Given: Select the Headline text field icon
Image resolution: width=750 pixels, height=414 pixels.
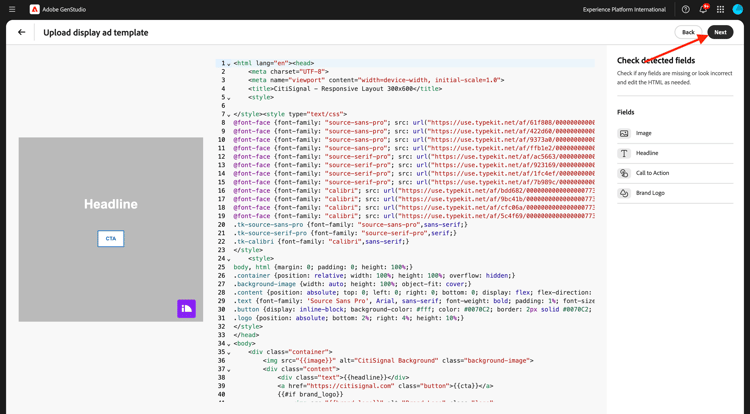Looking at the screenshot, I should point(624,153).
